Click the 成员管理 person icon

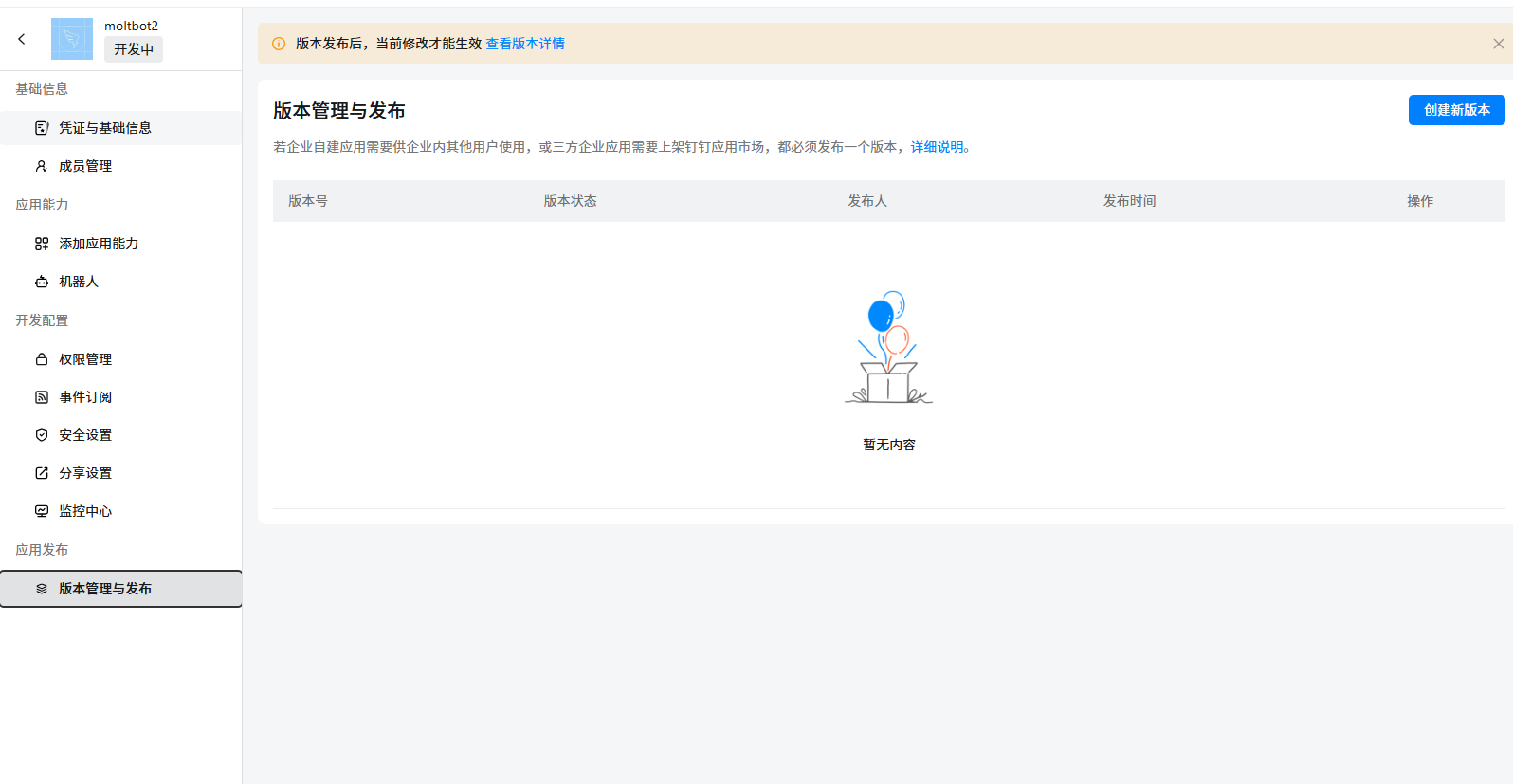click(x=42, y=166)
